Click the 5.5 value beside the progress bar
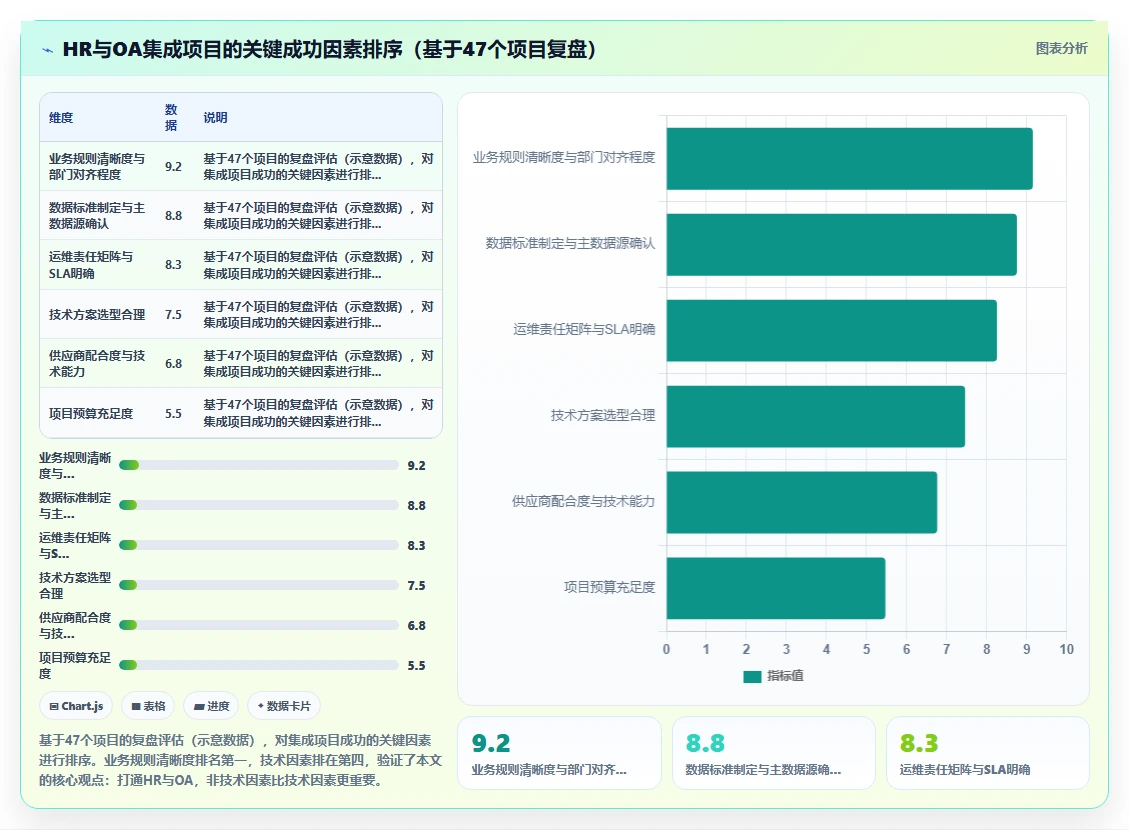Screen dimensions: 1129x830 tap(416, 666)
